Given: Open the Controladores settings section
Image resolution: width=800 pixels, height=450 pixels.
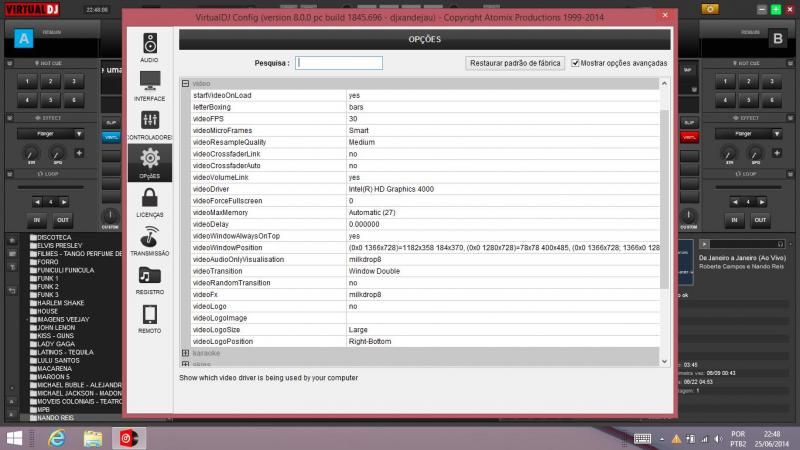Looking at the screenshot, I should (x=149, y=125).
